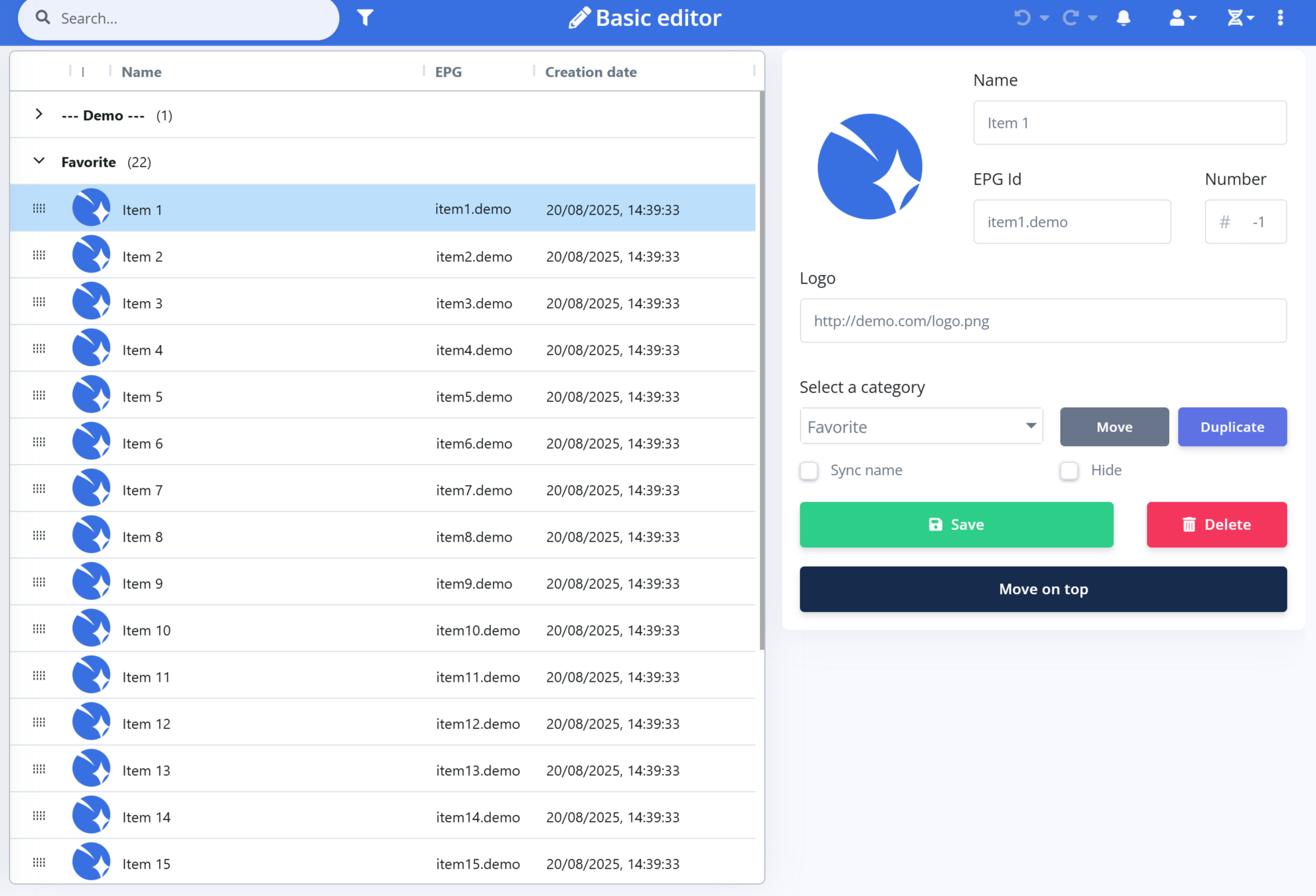Image resolution: width=1316 pixels, height=896 pixels.
Task: Check the Hide checkbox
Action: coord(1069,471)
